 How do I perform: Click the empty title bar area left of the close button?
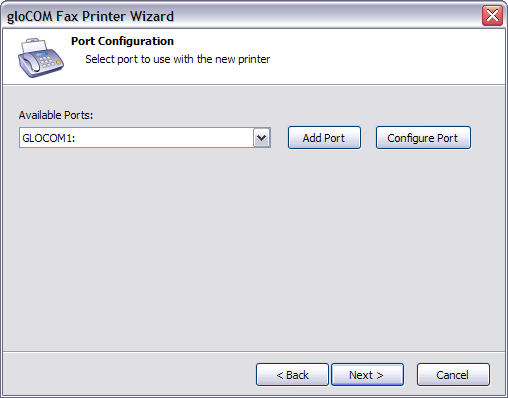tap(327, 16)
